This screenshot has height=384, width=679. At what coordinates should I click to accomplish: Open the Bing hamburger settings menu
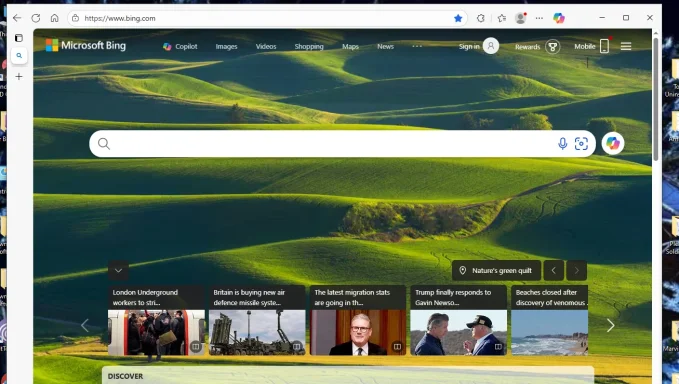[x=626, y=46]
